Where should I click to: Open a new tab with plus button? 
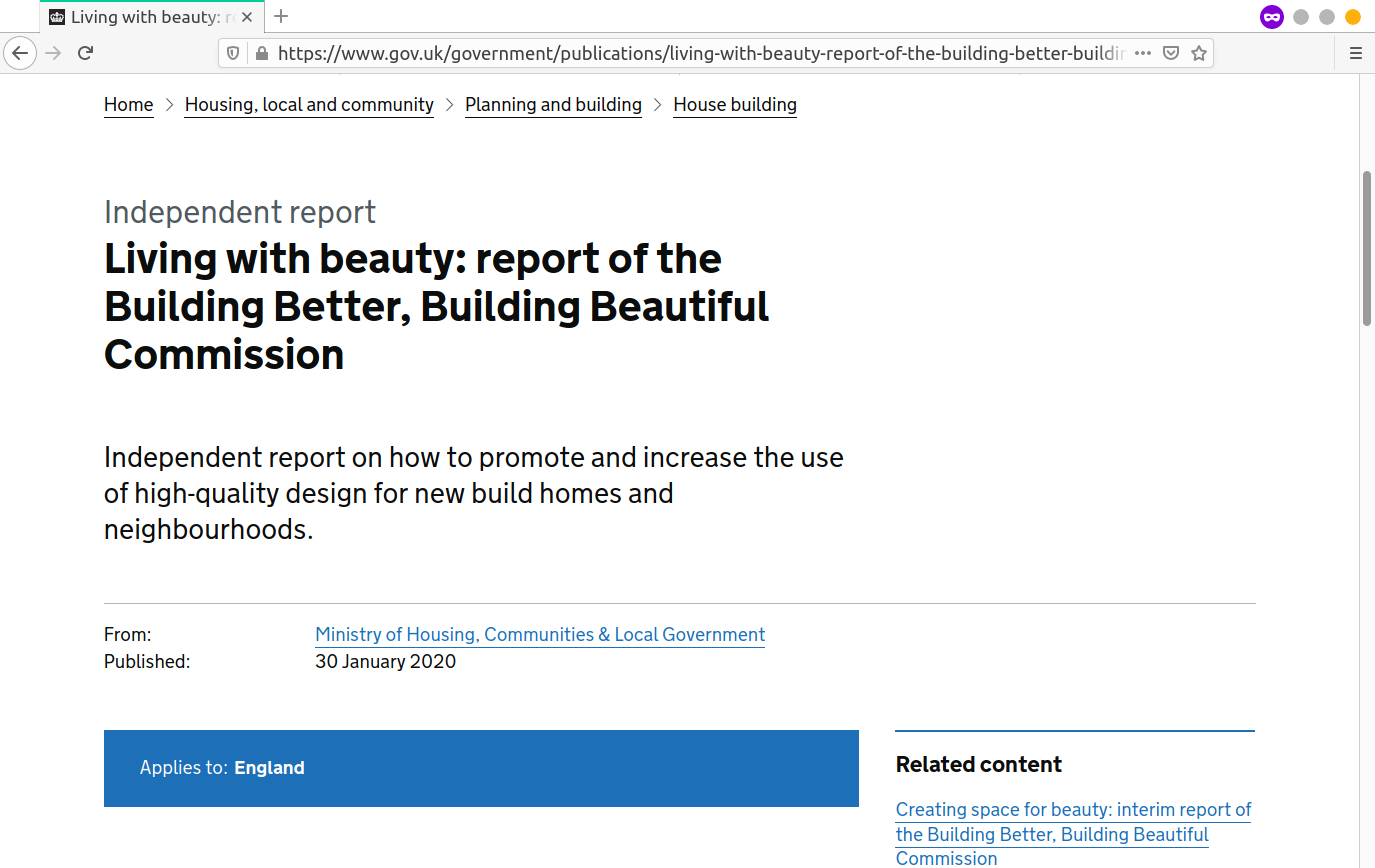click(x=281, y=16)
